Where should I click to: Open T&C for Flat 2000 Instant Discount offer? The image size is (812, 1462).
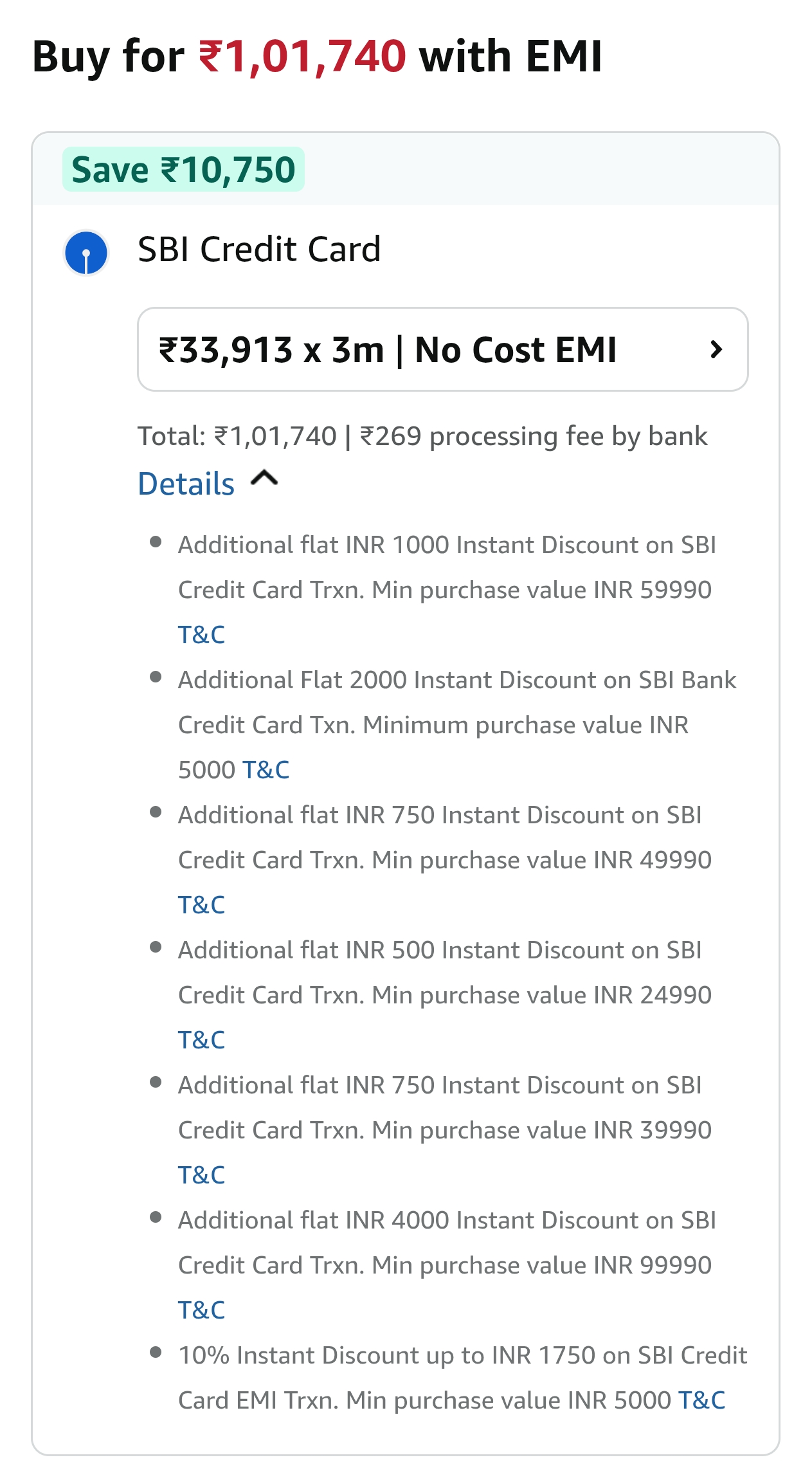[266, 770]
